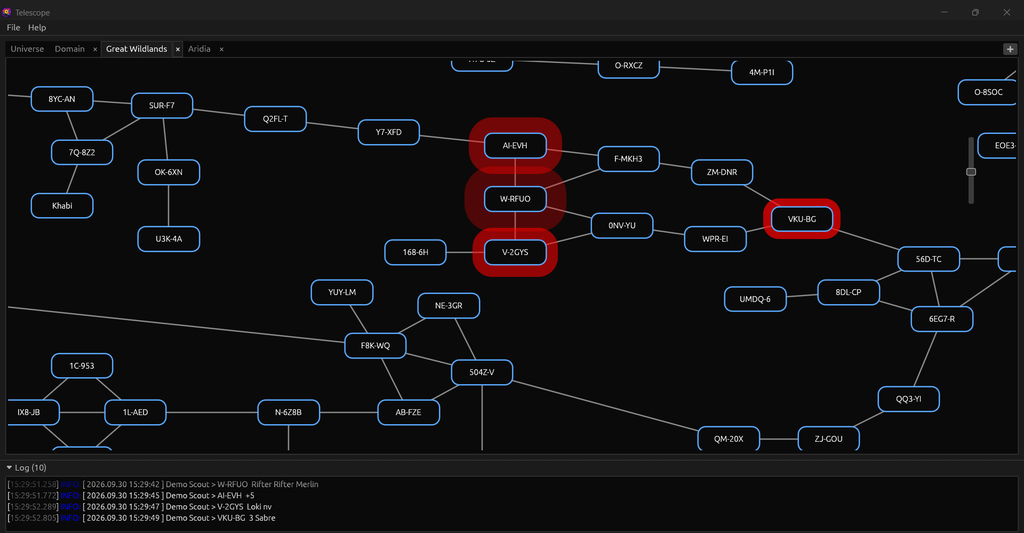Click the QQ3-YI system node
This screenshot has width=1024, height=533.
click(908, 399)
